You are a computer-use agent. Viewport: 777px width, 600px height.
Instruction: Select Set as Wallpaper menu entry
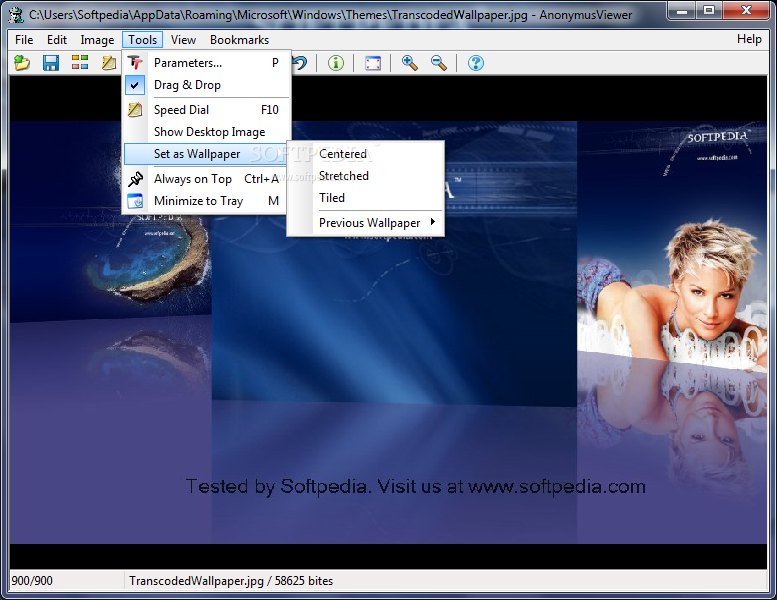pos(205,154)
